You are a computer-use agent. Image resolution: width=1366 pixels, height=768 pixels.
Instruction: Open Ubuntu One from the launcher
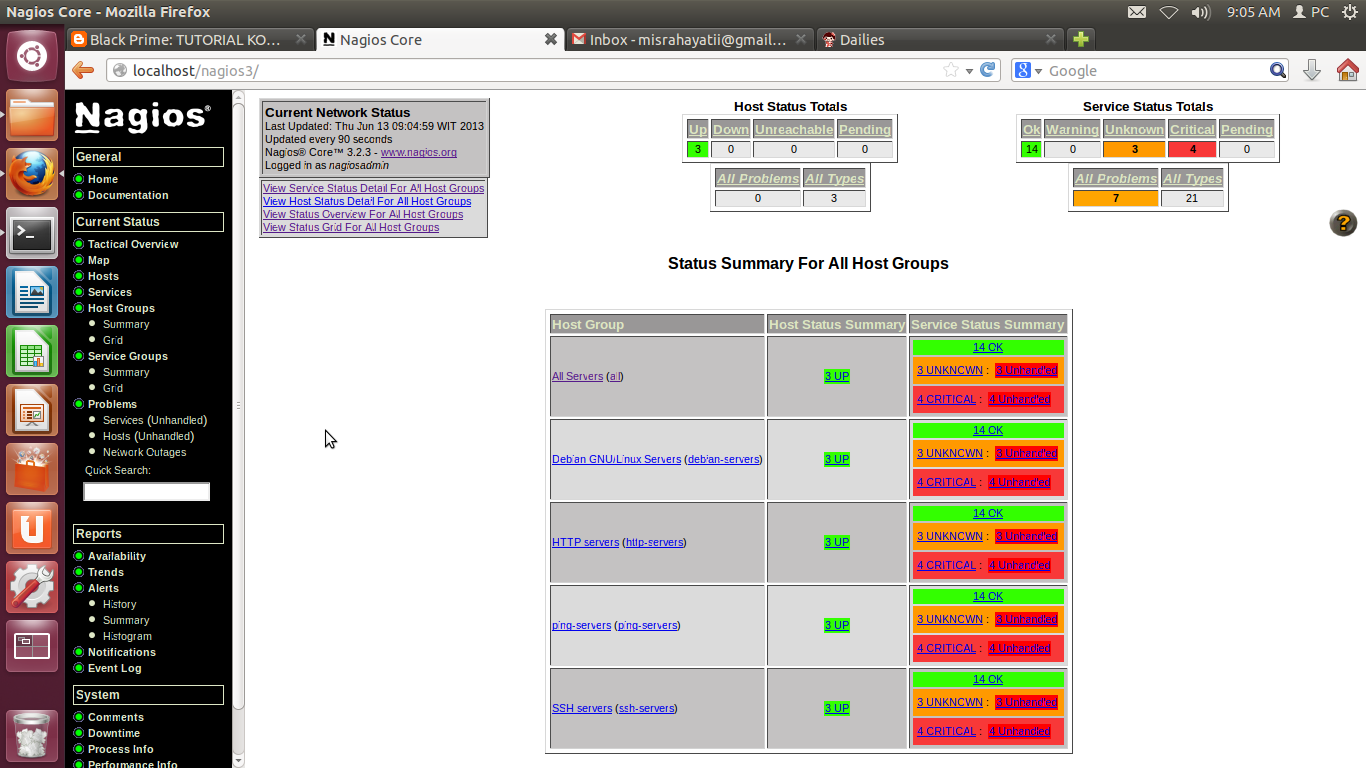click(x=32, y=529)
